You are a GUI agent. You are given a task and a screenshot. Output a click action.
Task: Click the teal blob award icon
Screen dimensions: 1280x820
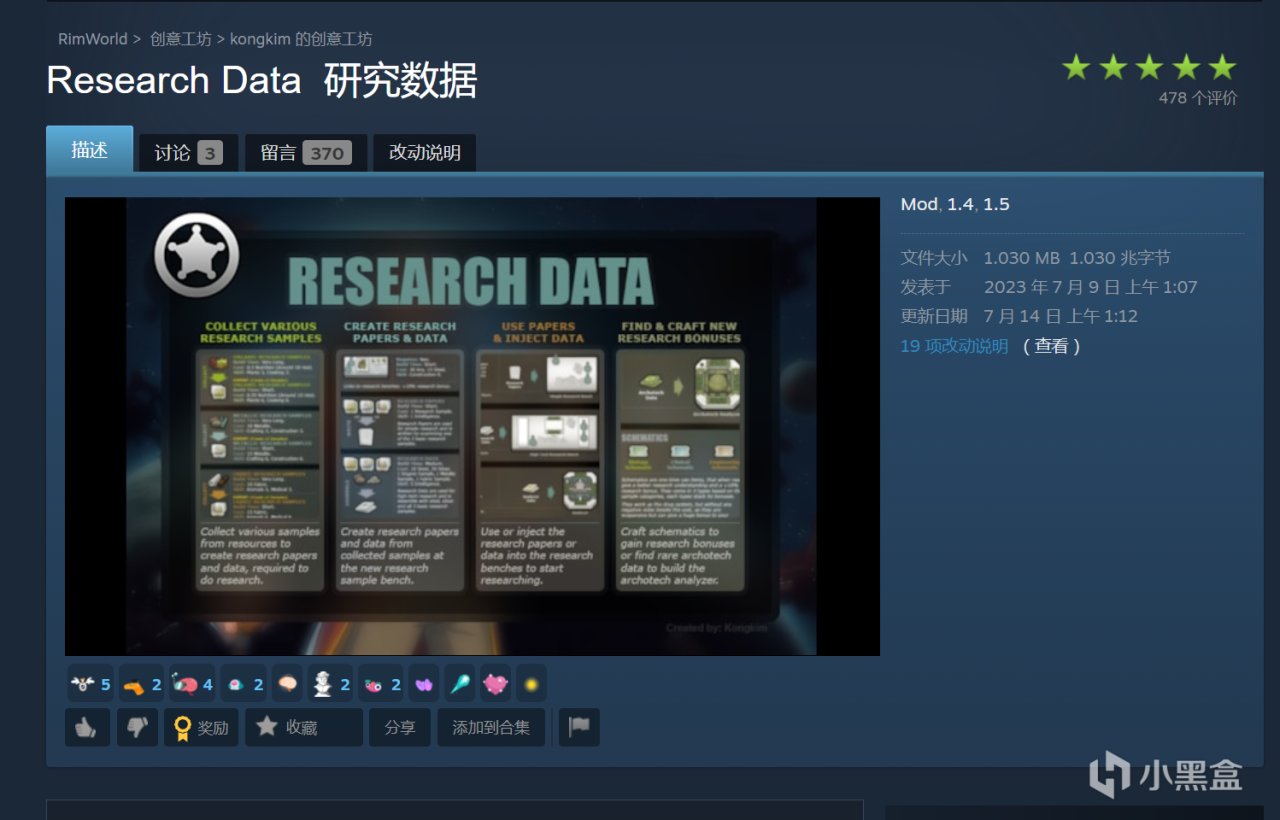(x=244, y=684)
